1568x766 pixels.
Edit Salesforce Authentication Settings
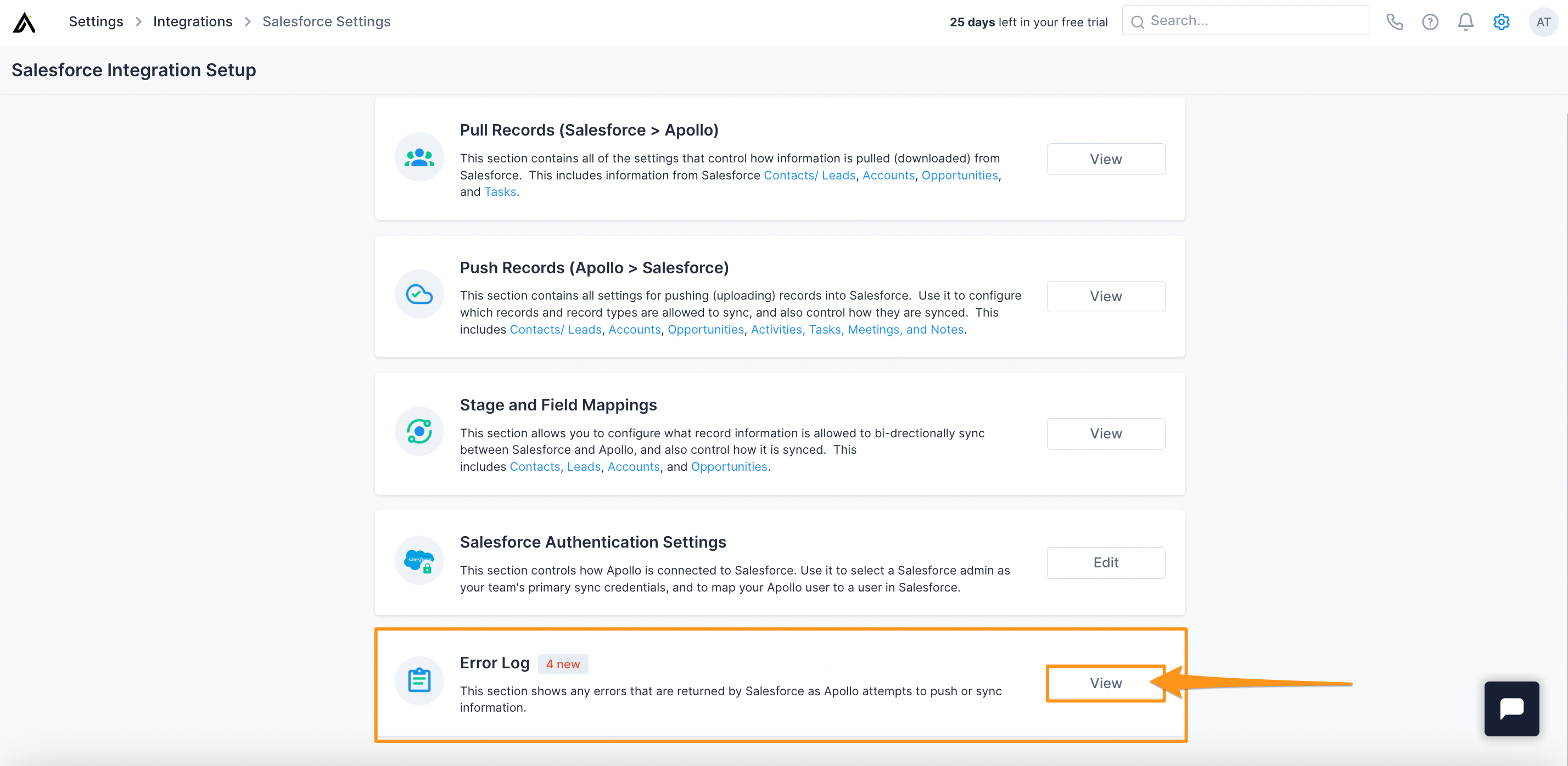tap(1106, 563)
